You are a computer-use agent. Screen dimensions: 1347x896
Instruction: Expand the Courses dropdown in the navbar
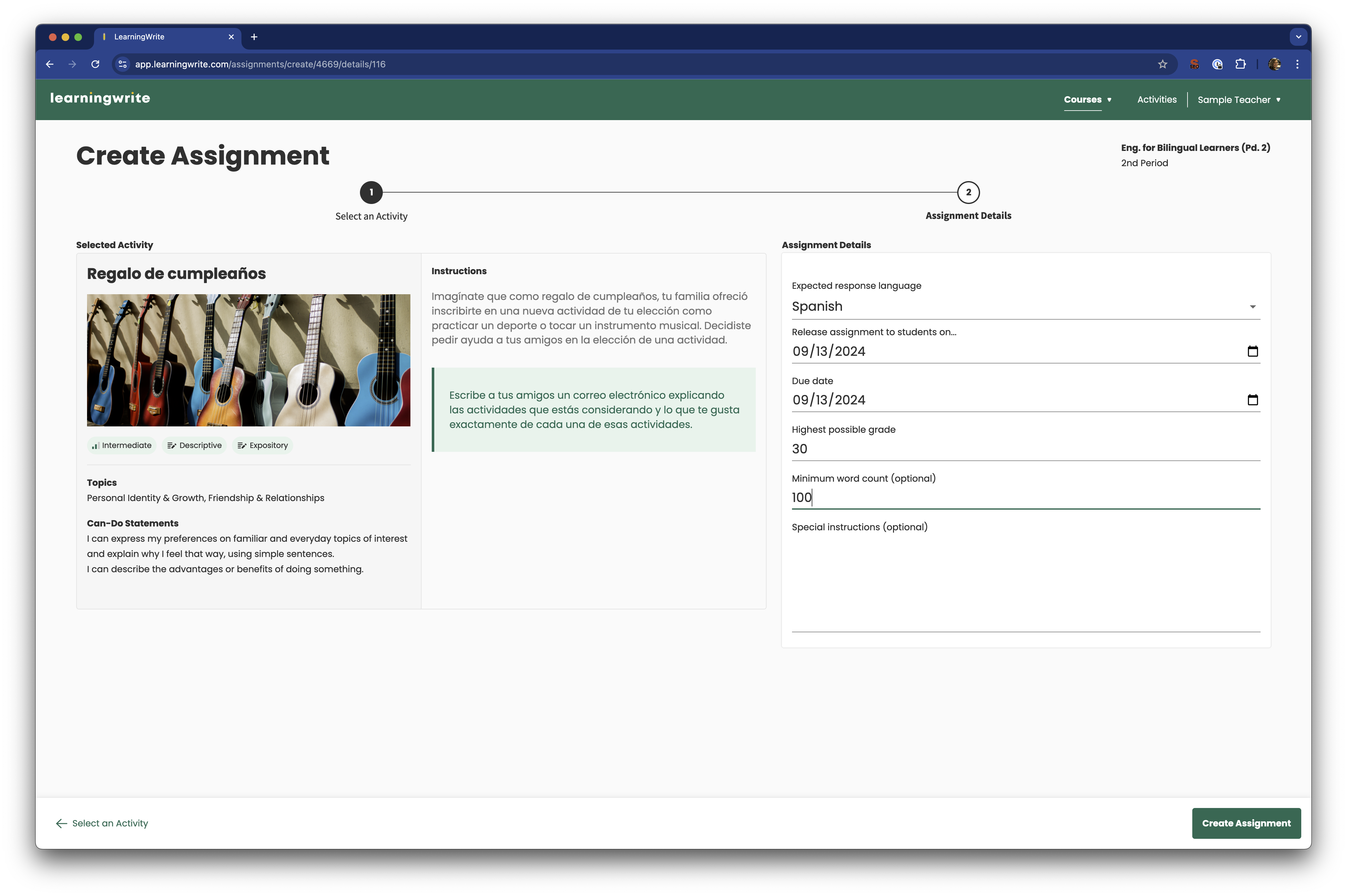coord(1087,99)
